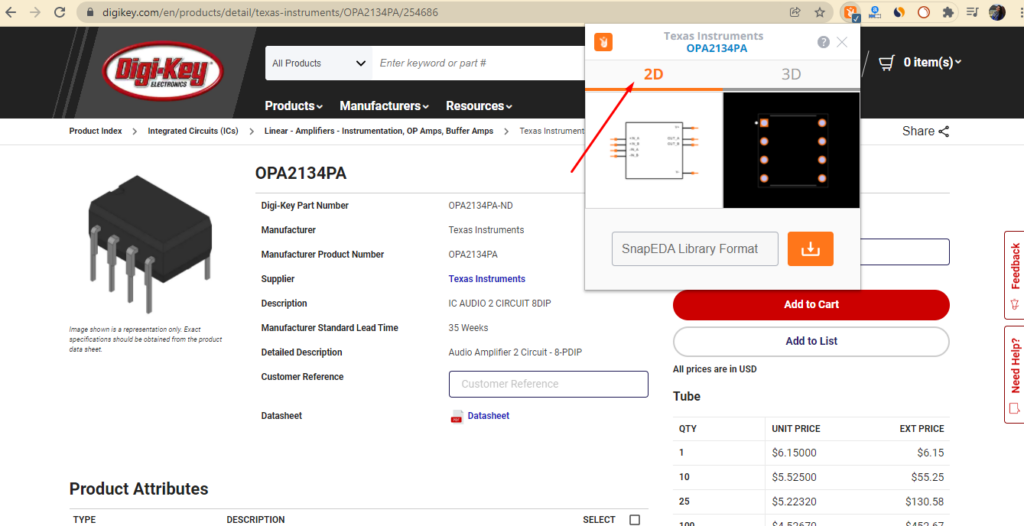Click the blue badge extension icon
Viewport: 1024px width, 526px height.
click(875, 12)
